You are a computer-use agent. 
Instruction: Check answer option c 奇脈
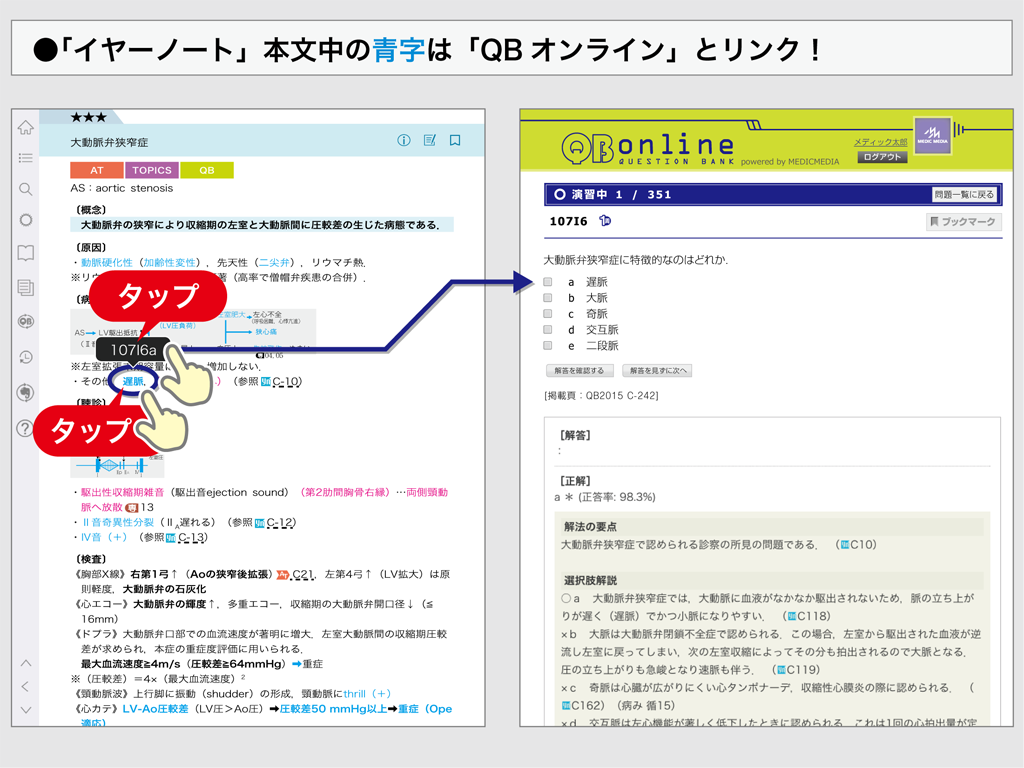(x=548, y=314)
